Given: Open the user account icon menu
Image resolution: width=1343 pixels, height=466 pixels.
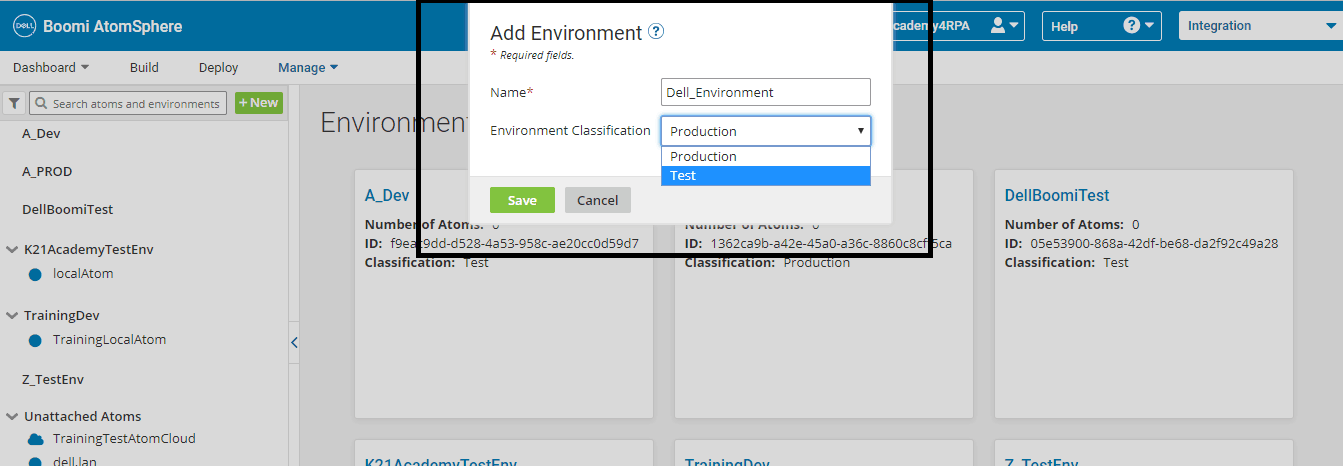Looking at the screenshot, I should tap(1006, 26).
